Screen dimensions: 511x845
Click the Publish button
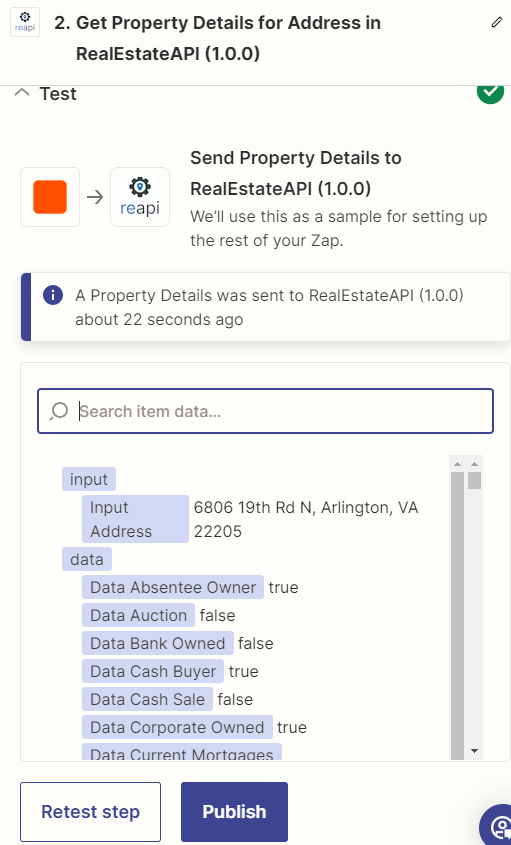point(234,812)
